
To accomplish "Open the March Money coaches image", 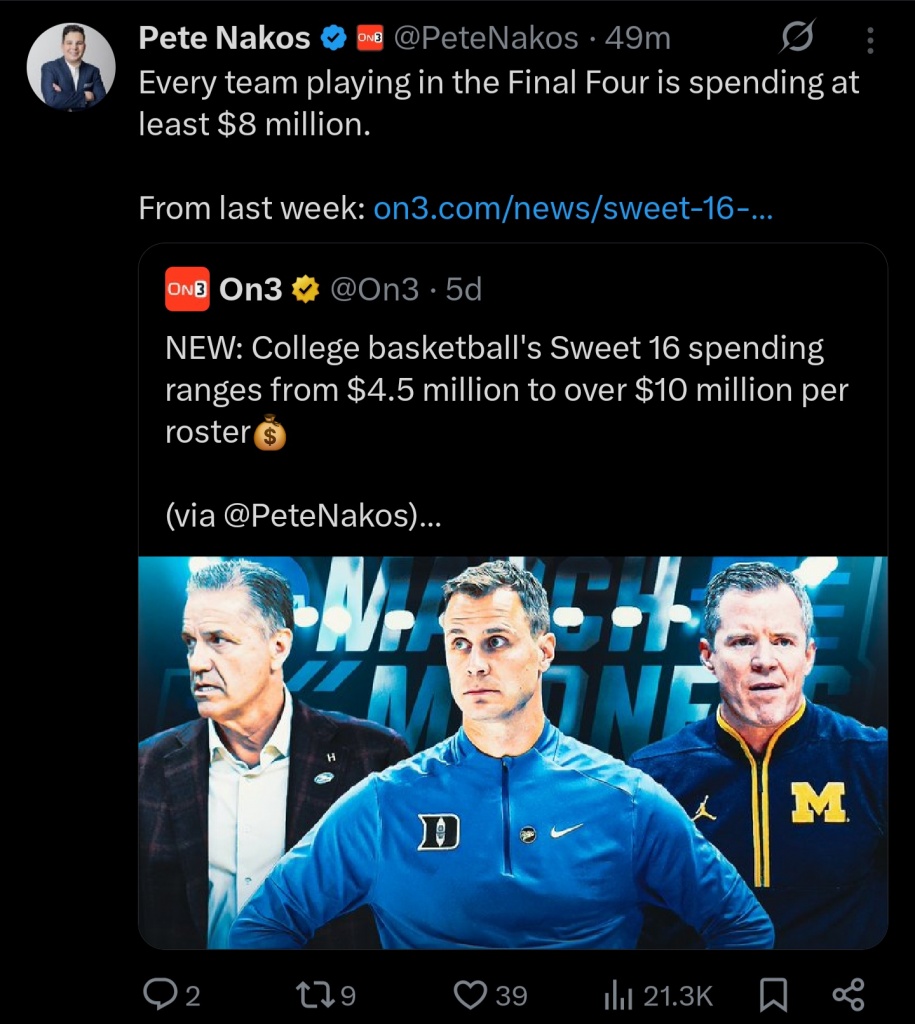I will pos(512,752).
